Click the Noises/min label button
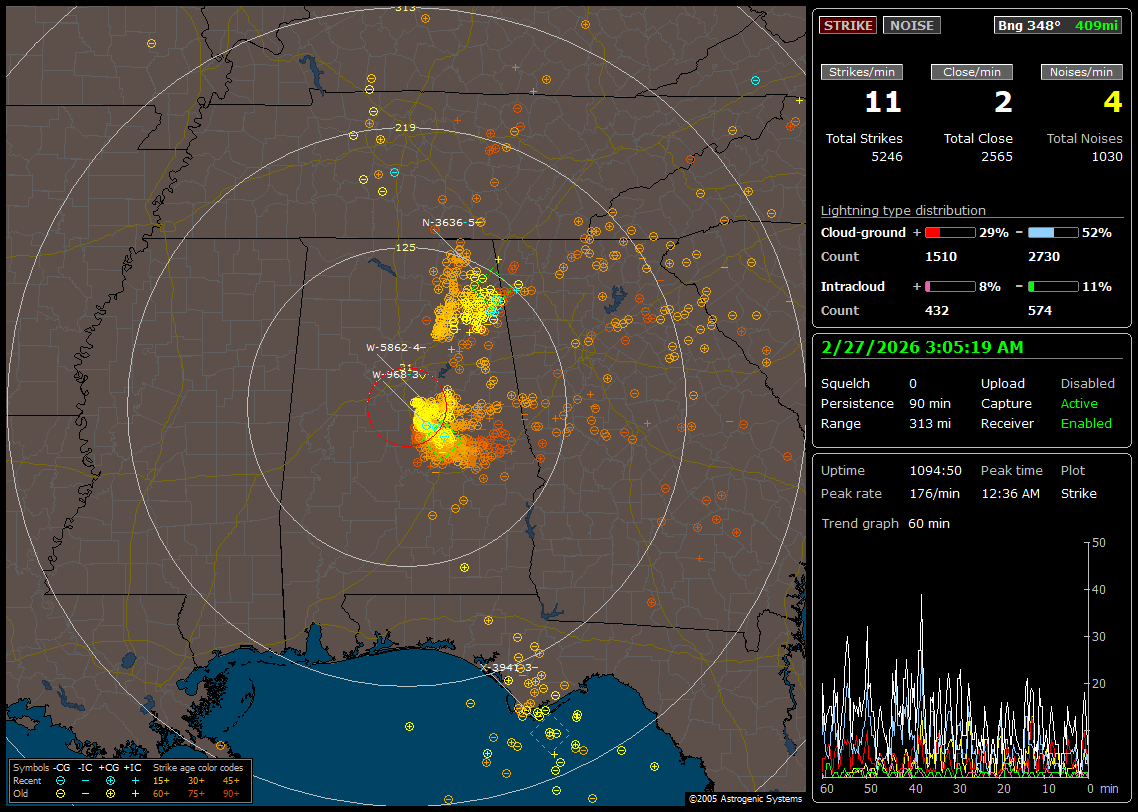1138x812 pixels. 1081,72
